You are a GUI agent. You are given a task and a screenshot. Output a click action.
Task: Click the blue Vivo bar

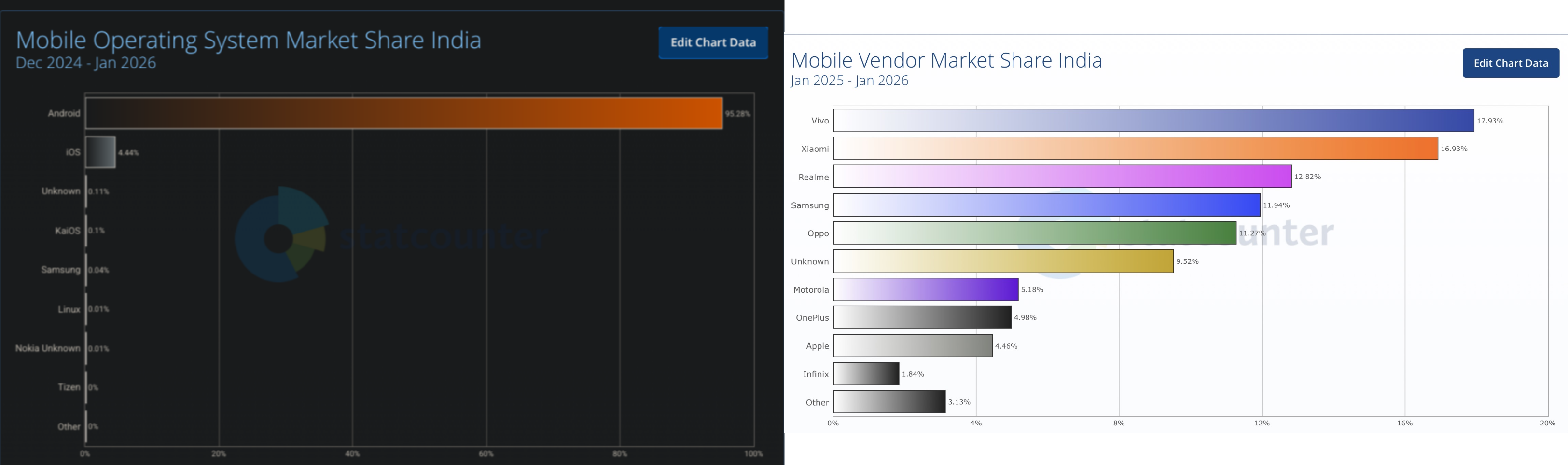click(1153, 121)
